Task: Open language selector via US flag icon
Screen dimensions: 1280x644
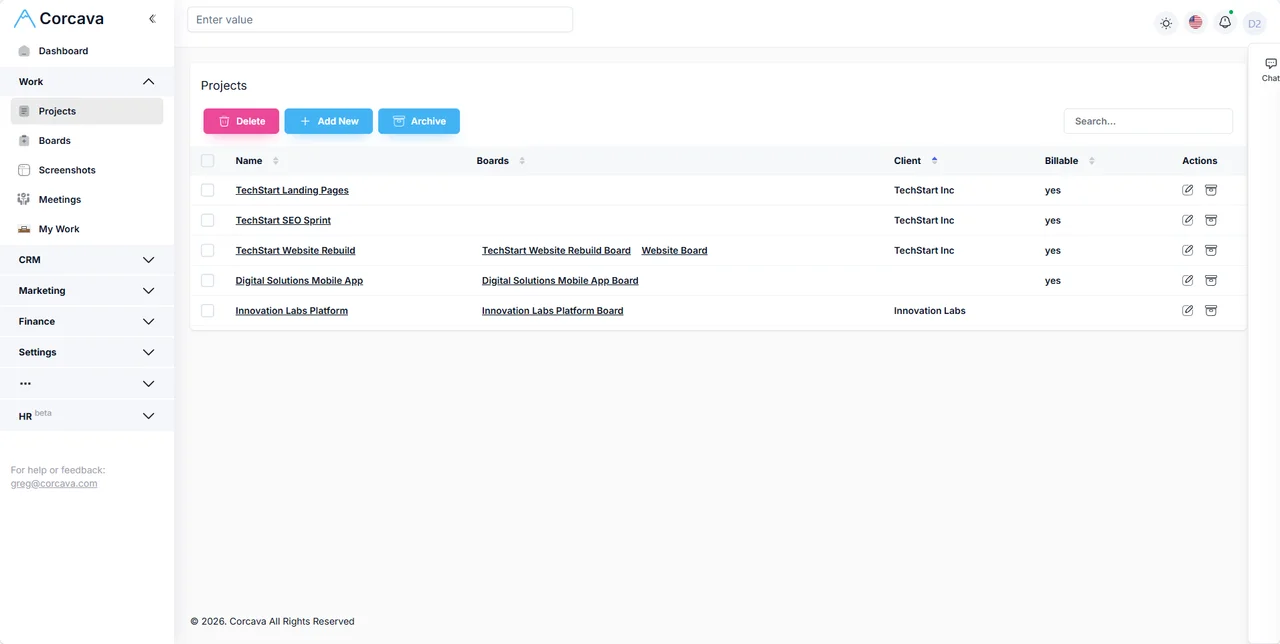Action: pyautogui.click(x=1195, y=22)
